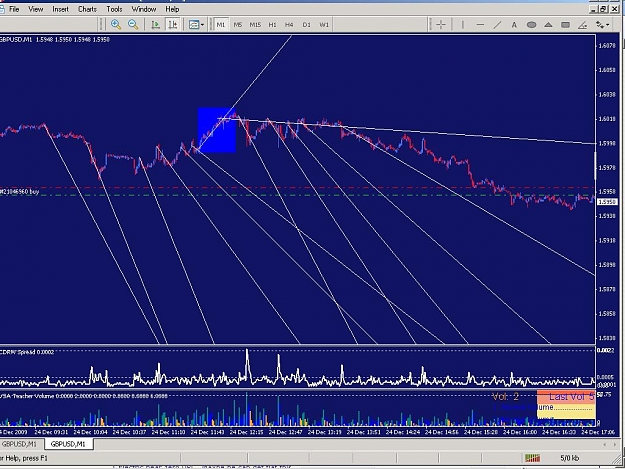Click the 24 Dec 11:43 time label
The height and width of the screenshot is (469, 625).
tap(207, 432)
